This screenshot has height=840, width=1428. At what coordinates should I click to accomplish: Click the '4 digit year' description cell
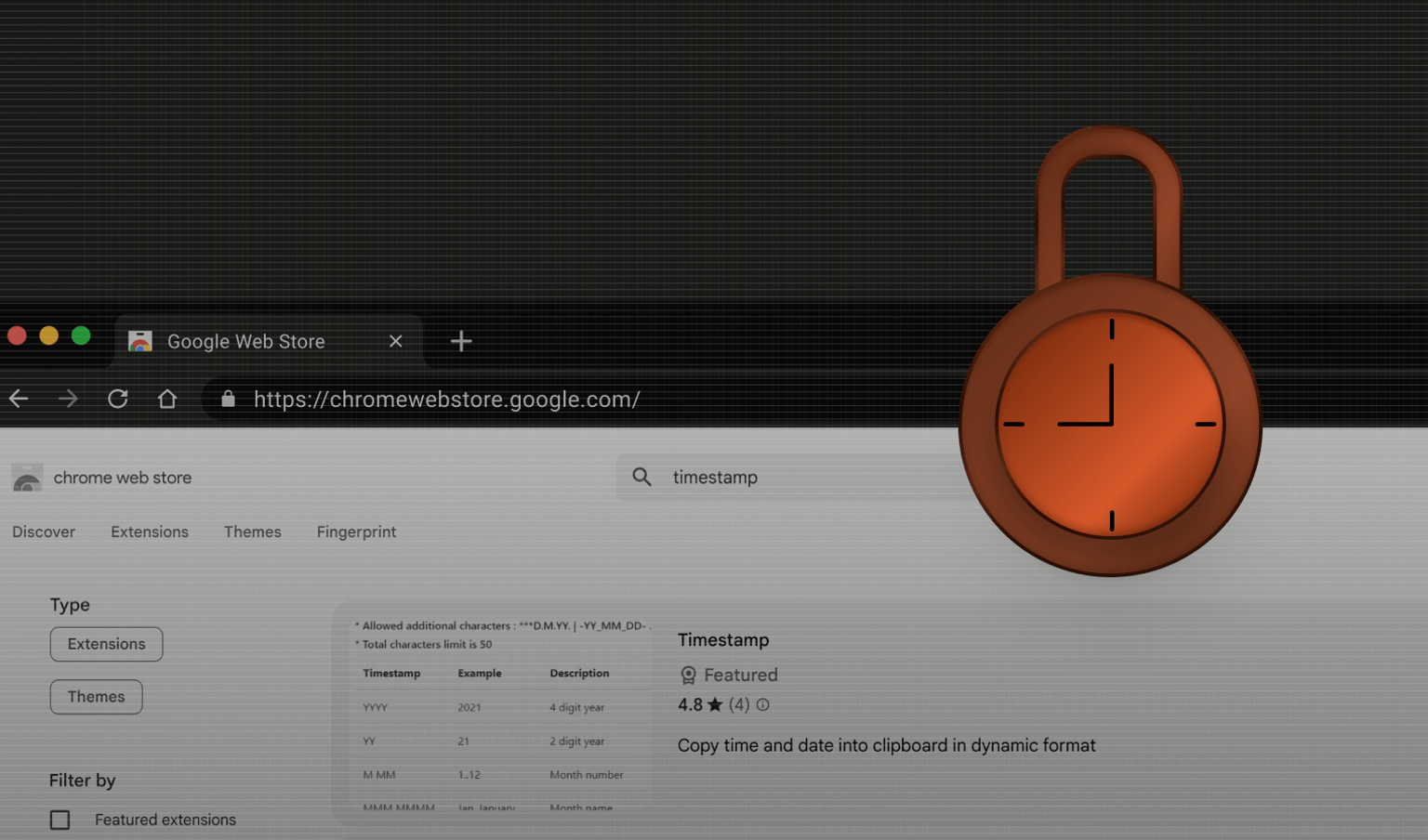[x=576, y=707]
